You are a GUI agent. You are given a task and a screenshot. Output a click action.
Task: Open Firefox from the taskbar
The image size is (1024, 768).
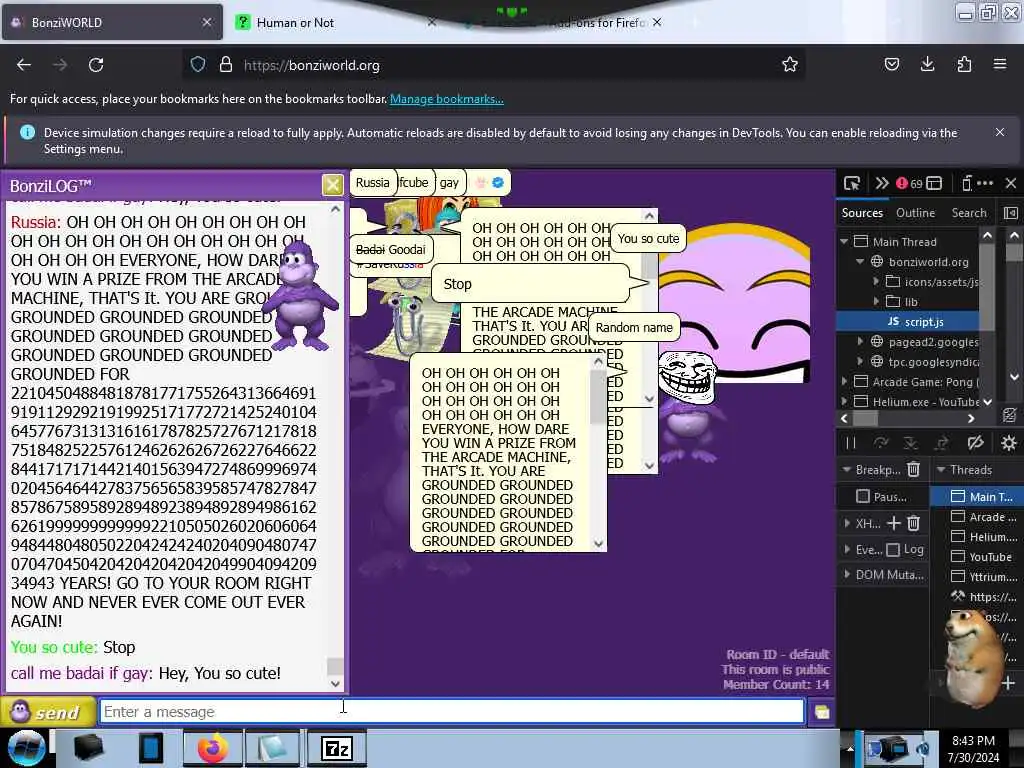point(212,748)
